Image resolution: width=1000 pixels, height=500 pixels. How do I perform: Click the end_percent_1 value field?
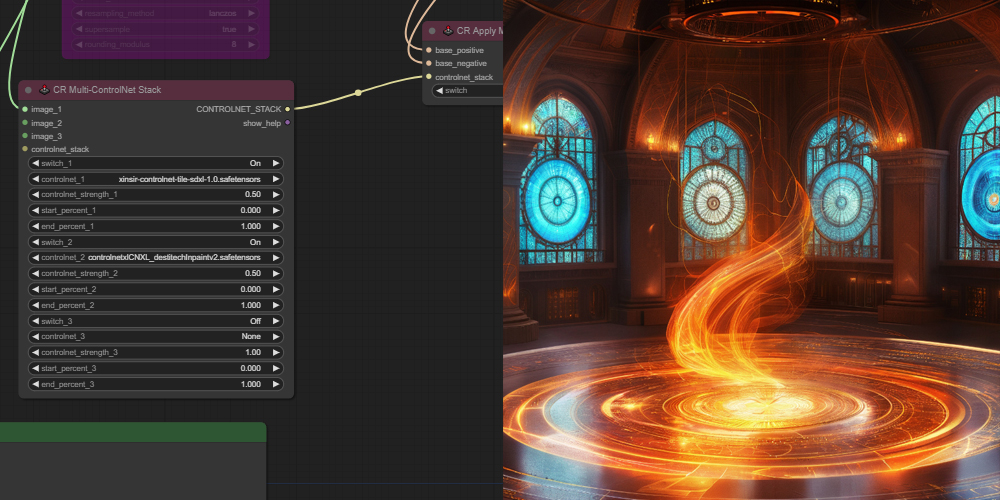[156, 226]
